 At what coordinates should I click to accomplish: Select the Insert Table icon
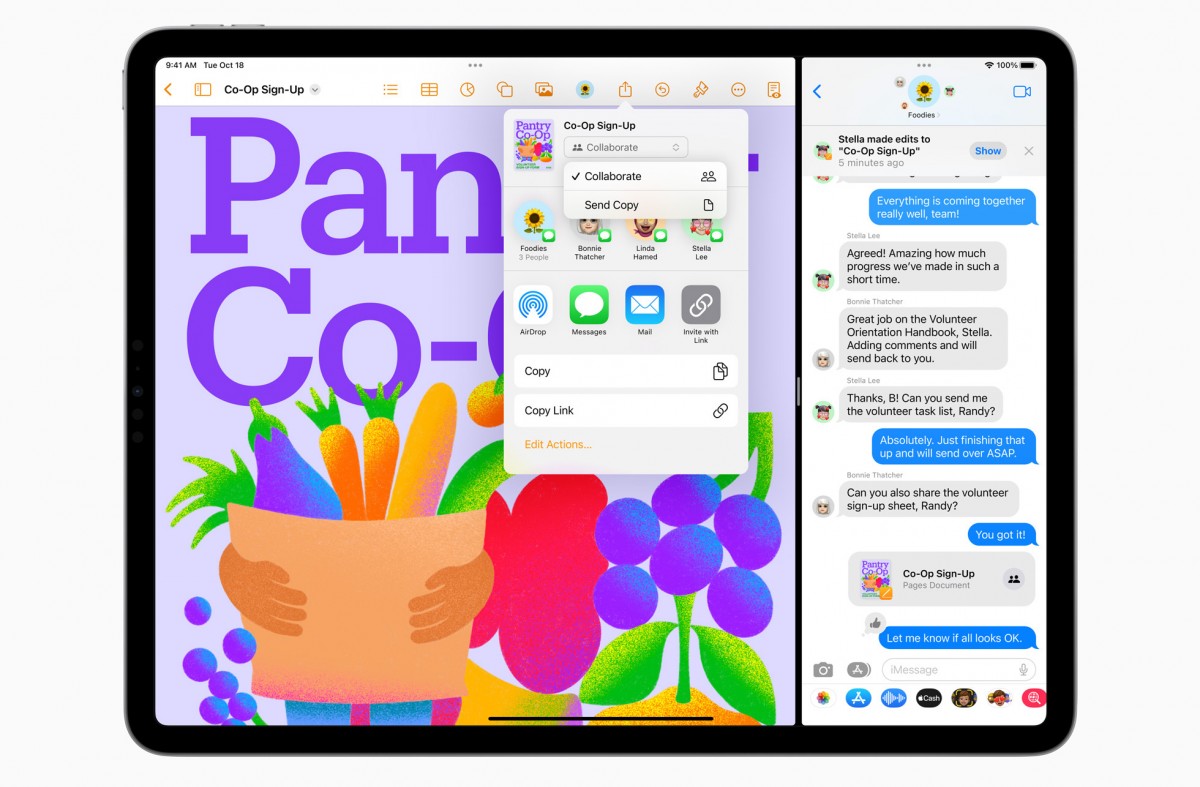coord(428,88)
